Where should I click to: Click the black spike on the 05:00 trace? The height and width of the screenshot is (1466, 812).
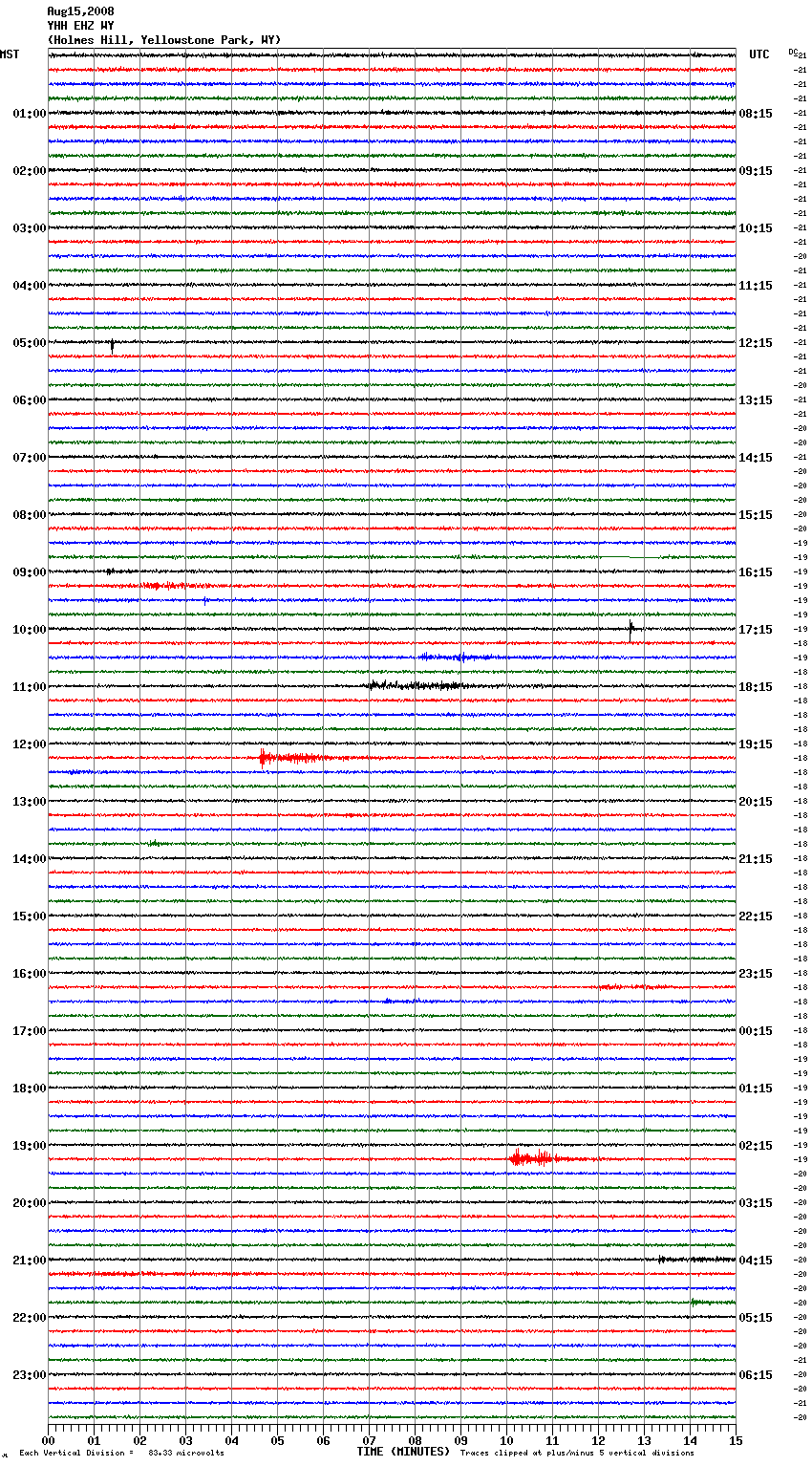tap(112, 345)
